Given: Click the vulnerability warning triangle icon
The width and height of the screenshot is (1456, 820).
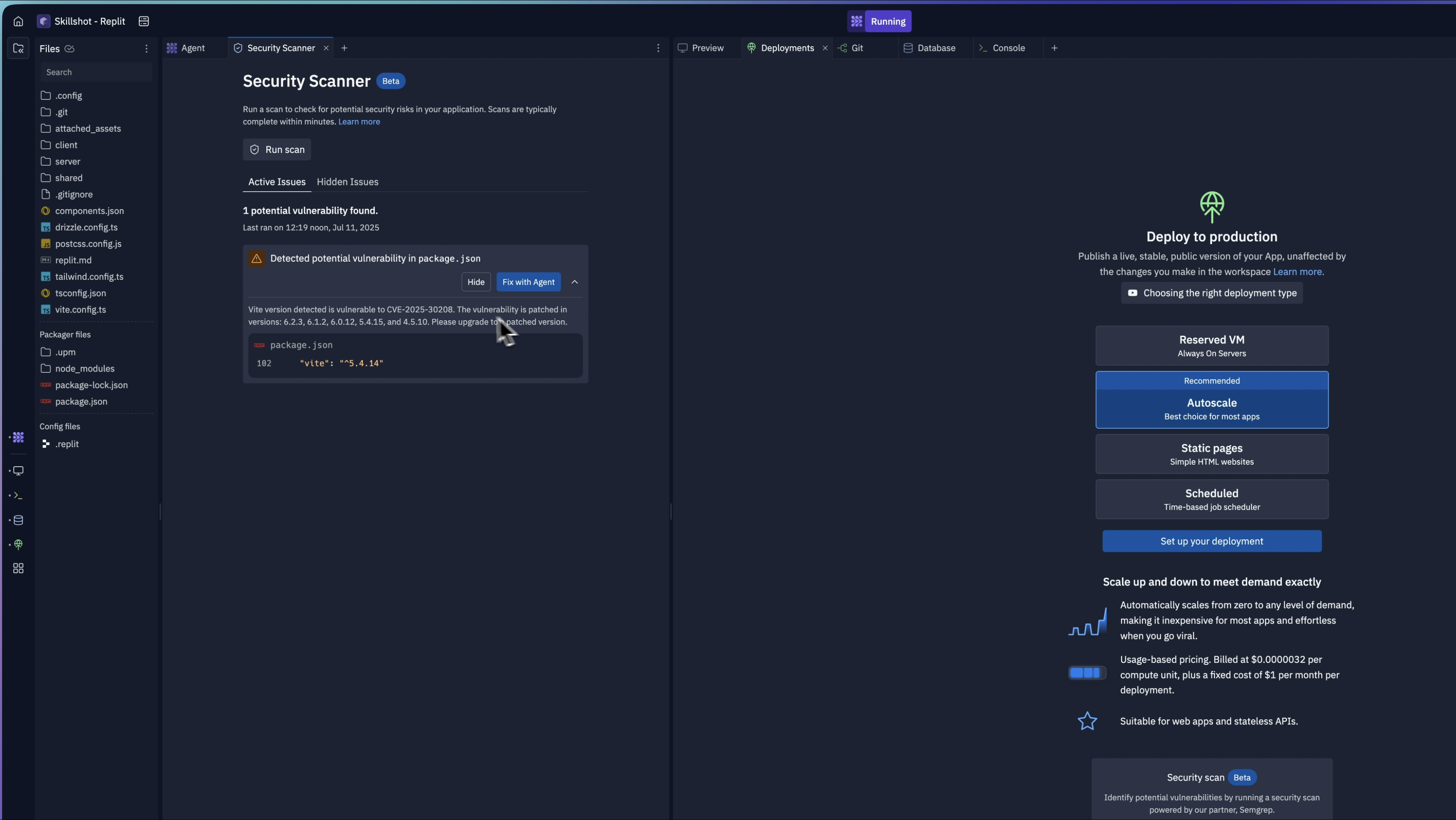Looking at the screenshot, I should (x=257, y=258).
